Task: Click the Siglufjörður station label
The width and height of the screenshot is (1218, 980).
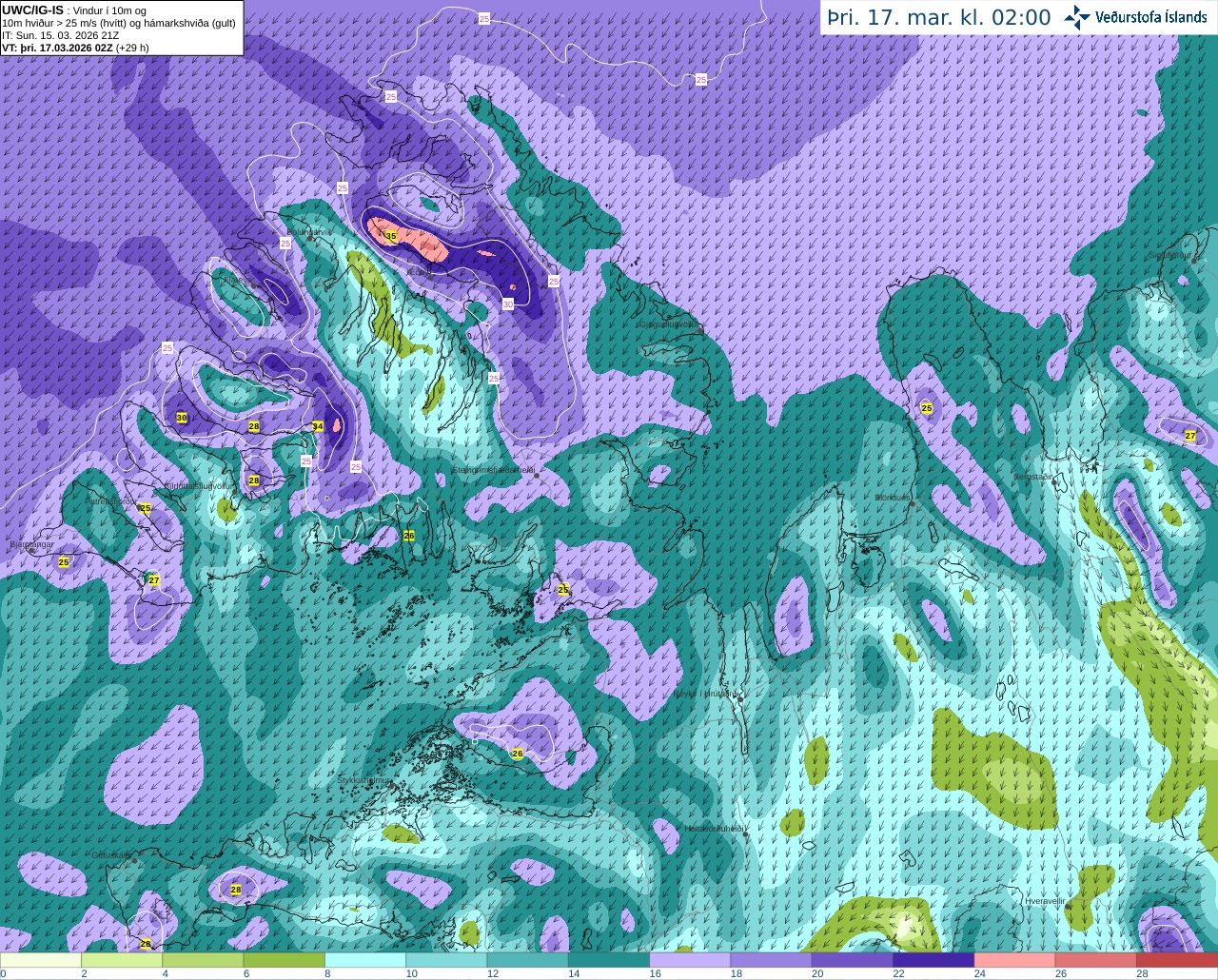Action: 1170,255
